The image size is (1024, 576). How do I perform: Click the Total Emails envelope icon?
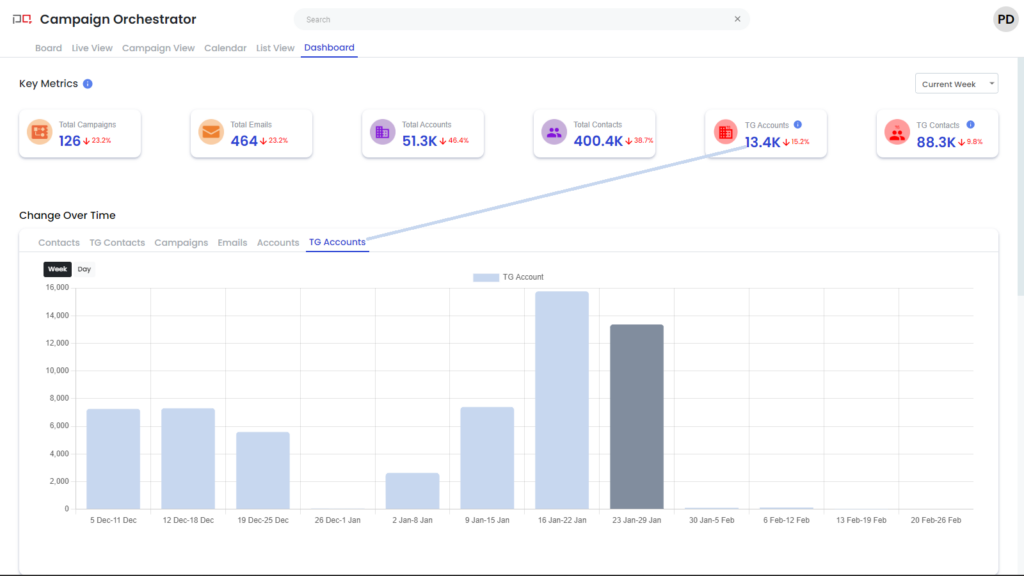tap(211, 133)
